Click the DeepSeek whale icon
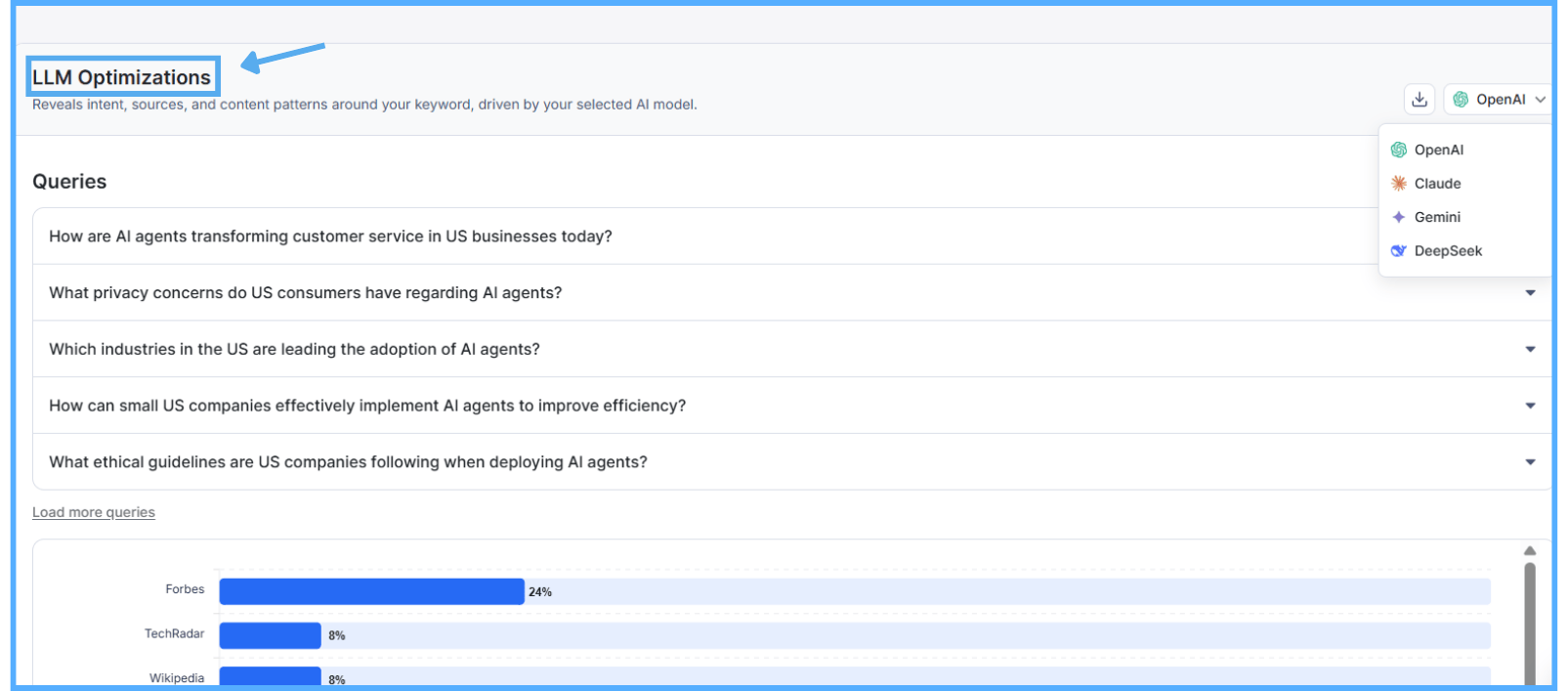Image resolution: width=1568 pixels, height=691 pixels. (x=1399, y=251)
